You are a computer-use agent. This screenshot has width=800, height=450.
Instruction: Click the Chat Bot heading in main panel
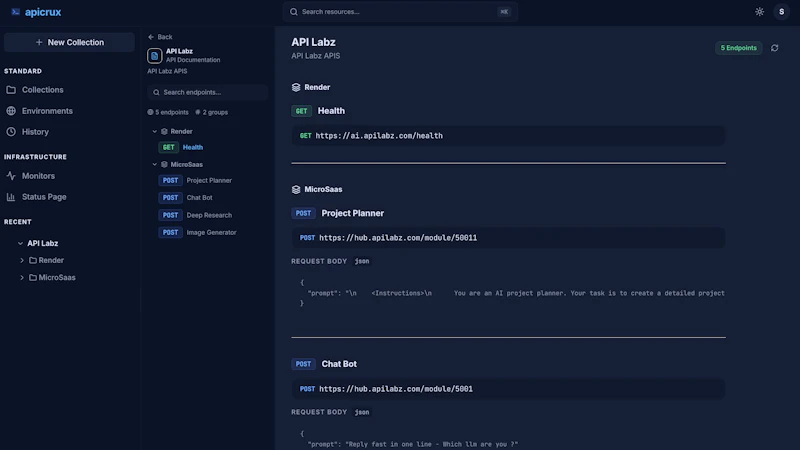click(x=339, y=364)
